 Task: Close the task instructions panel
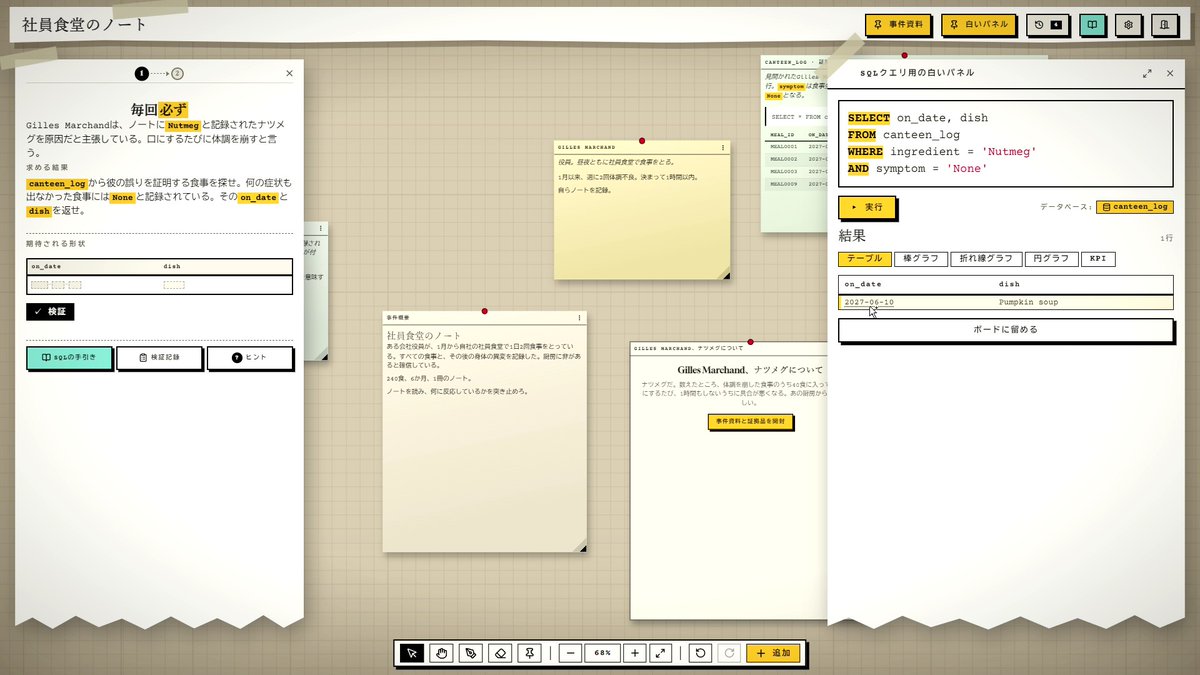(x=290, y=73)
